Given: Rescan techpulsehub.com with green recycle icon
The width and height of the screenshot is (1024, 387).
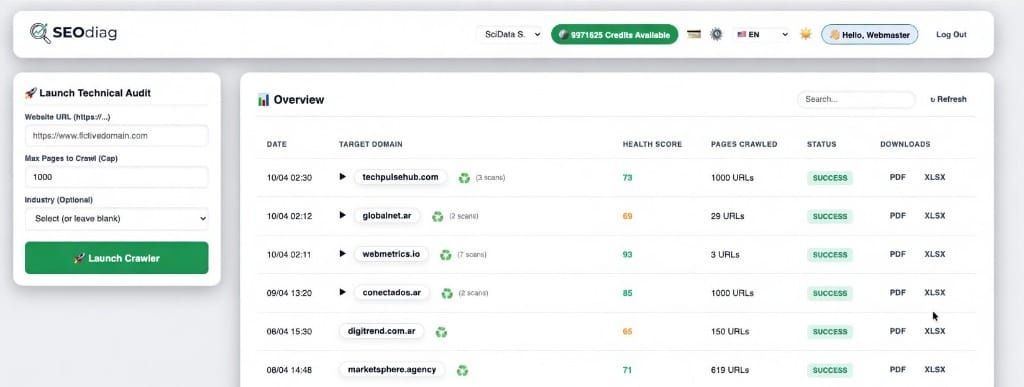Looking at the screenshot, I should [x=464, y=178].
